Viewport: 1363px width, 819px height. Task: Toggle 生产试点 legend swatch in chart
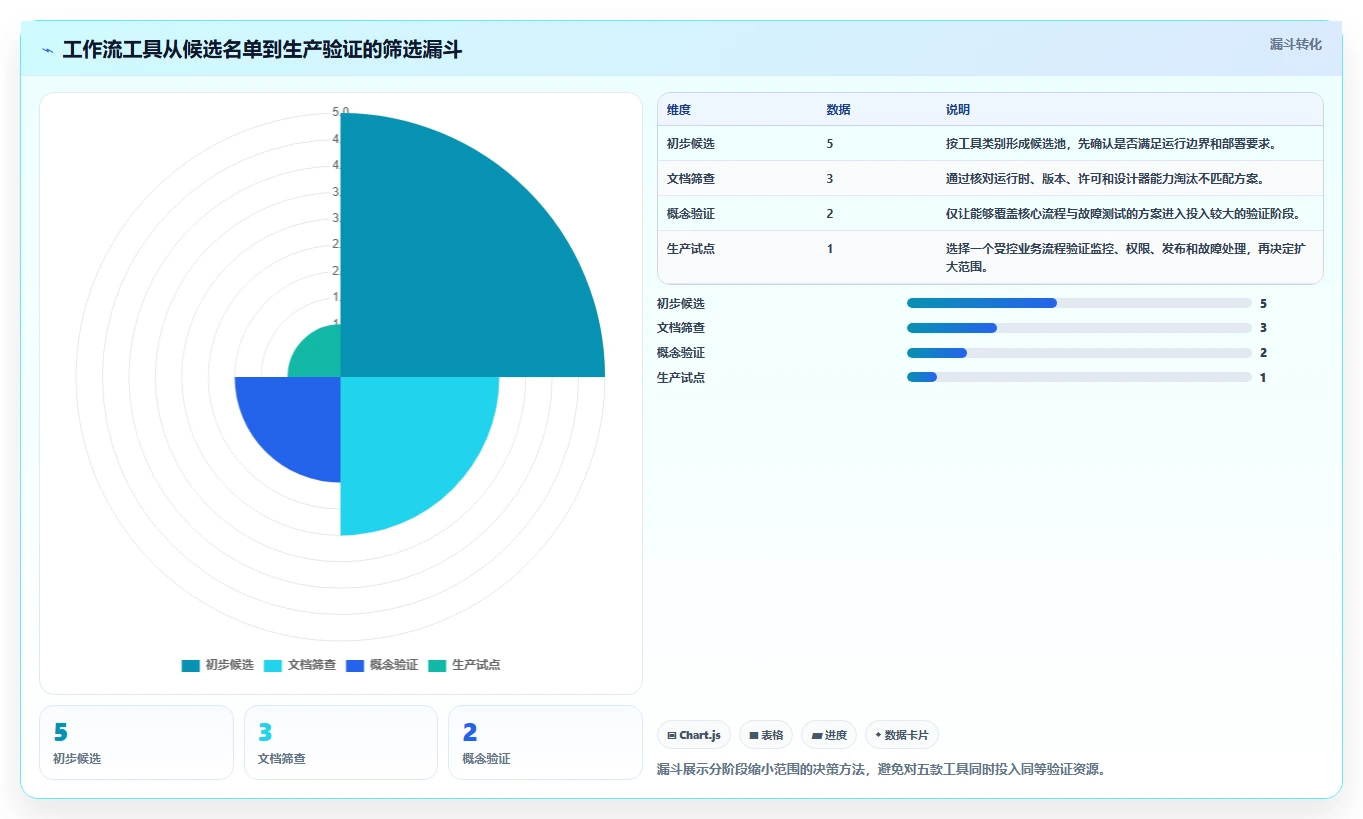coord(437,665)
